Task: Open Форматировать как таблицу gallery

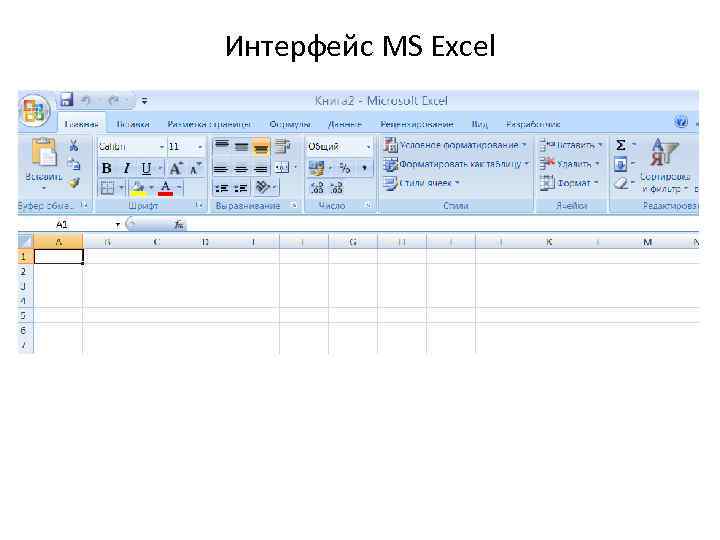Action: 456,164
